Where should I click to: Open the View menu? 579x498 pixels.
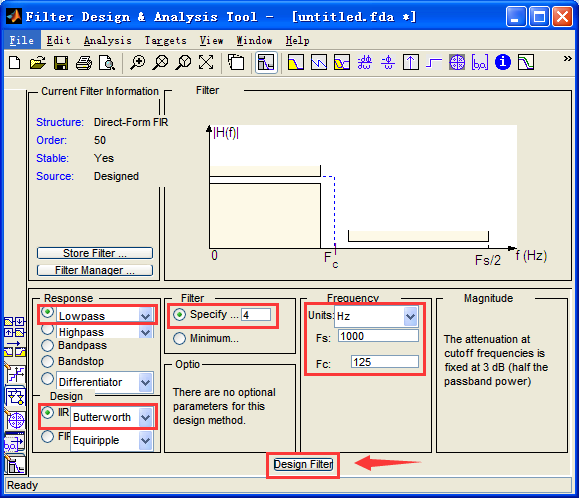pyautogui.click(x=212, y=40)
